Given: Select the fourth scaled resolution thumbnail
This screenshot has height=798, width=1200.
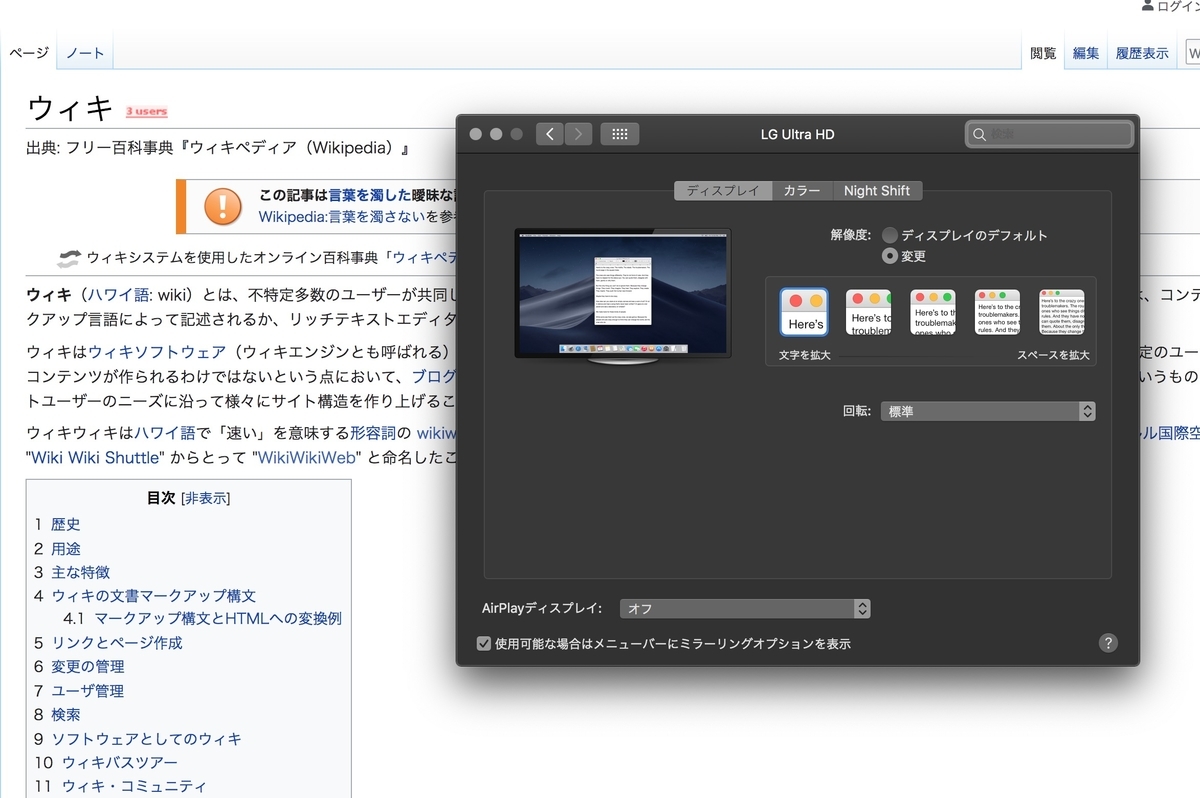Looking at the screenshot, I should pyautogui.click(x=997, y=312).
